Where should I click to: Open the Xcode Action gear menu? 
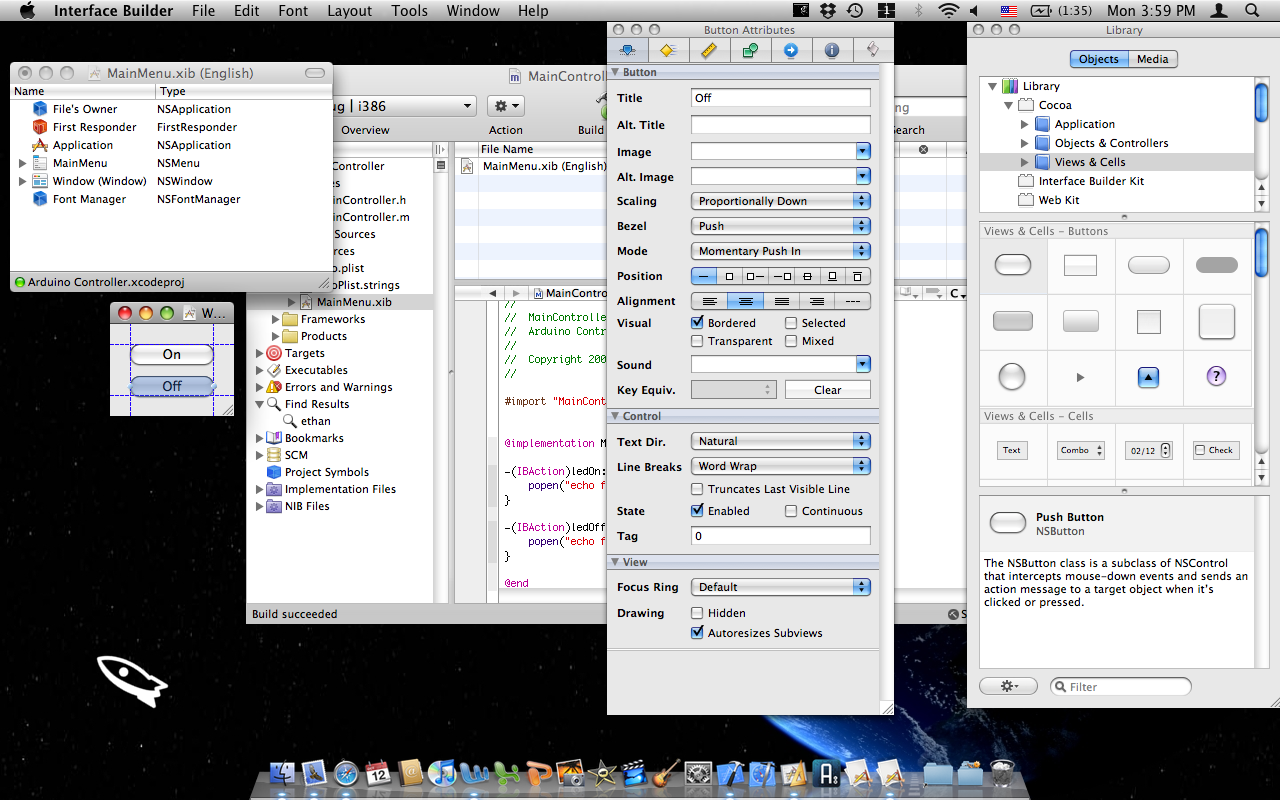point(505,106)
